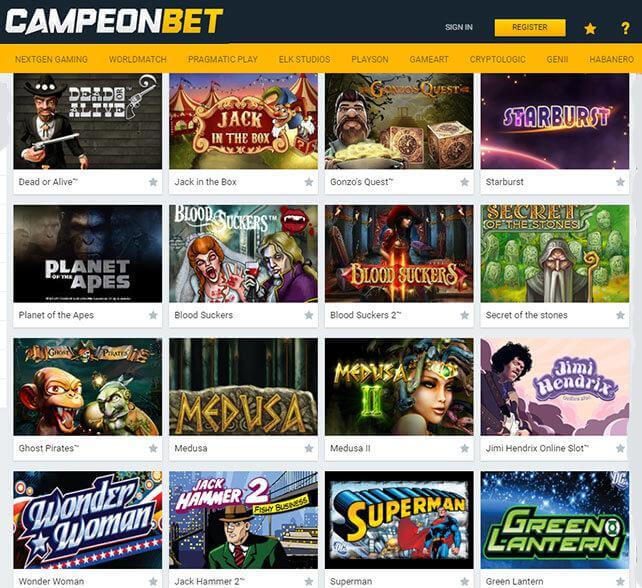The height and width of the screenshot is (588, 642).
Task: Star the Jack in the Box game
Action: click(x=309, y=182)
